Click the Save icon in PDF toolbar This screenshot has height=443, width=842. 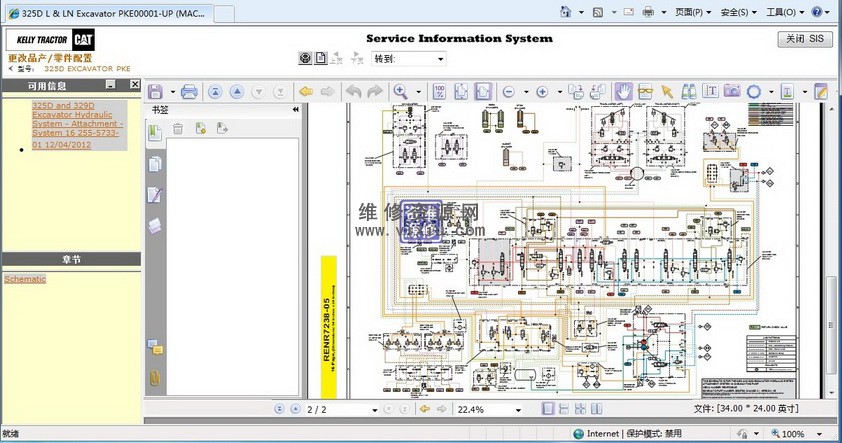point(156,92)
